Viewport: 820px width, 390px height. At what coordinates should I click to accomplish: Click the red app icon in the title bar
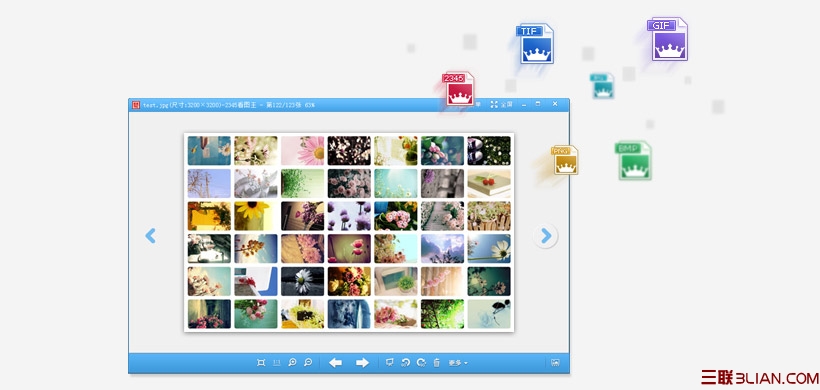pyautogui.click(x=136, y=105)
